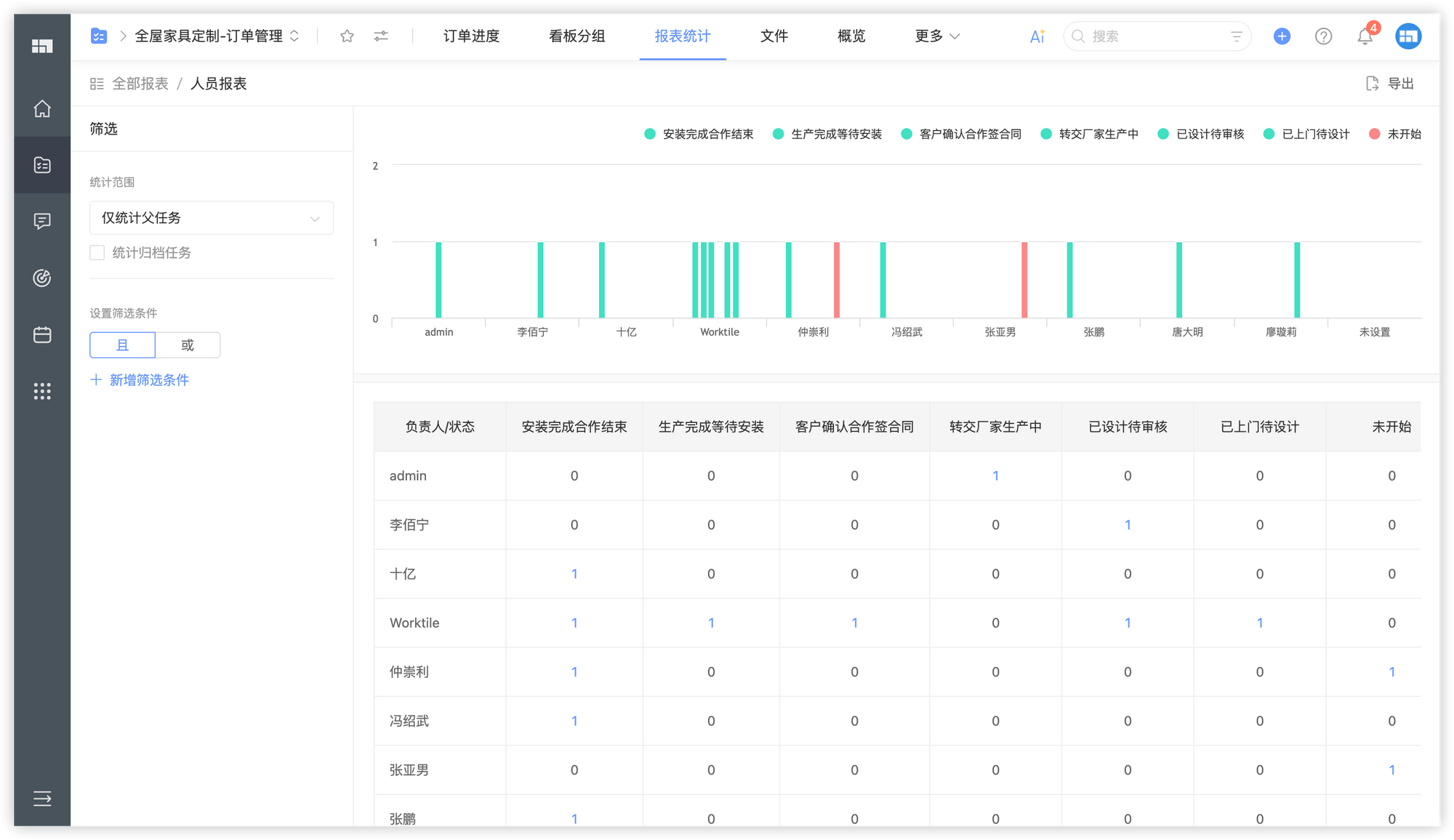Toggle the 未开始 red legend swatch
Image resolution: width=1454 pixels, height=840 pixels.
[1374, 134]
